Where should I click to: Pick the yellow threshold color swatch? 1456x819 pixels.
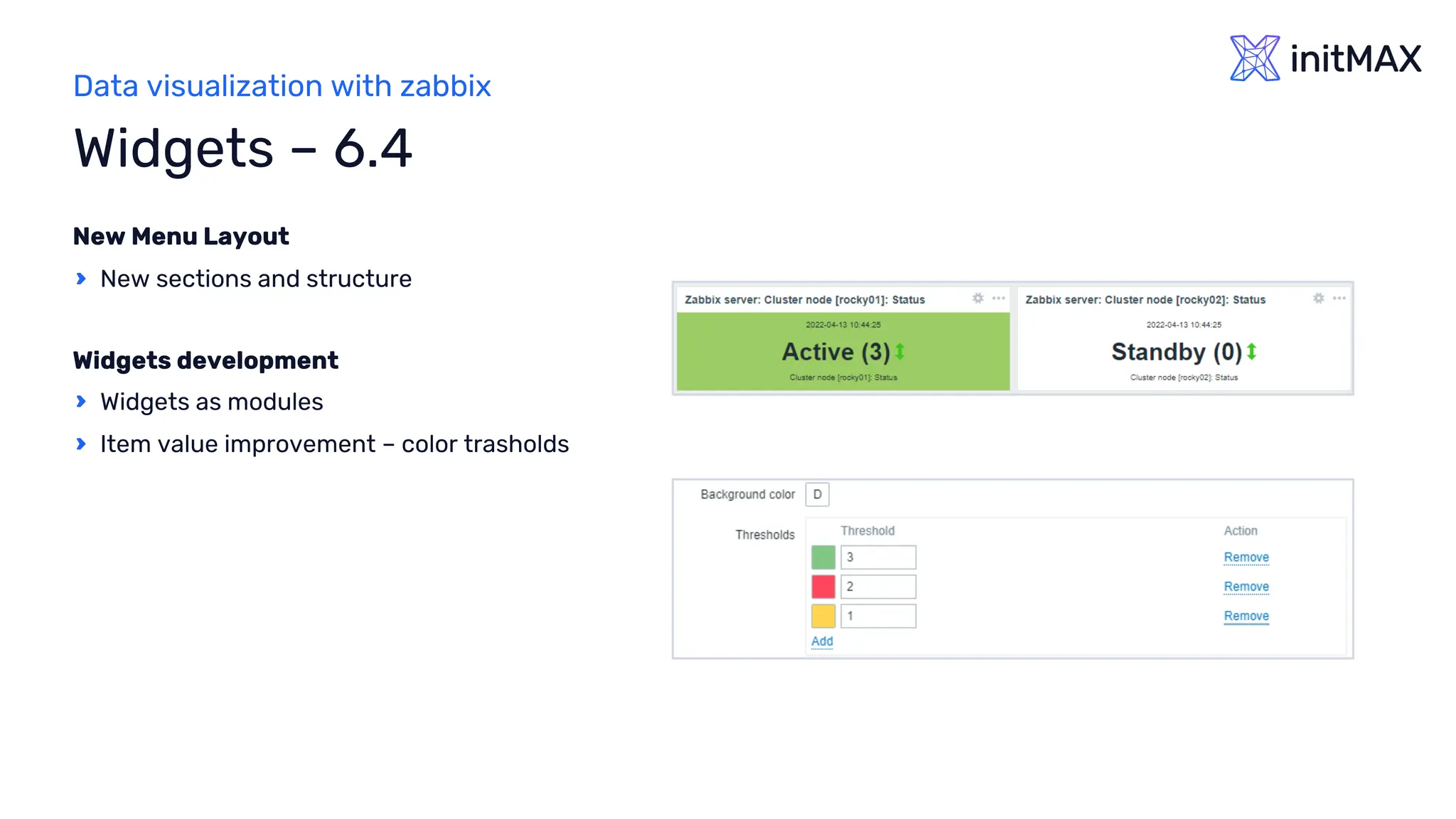pos(823,616)
